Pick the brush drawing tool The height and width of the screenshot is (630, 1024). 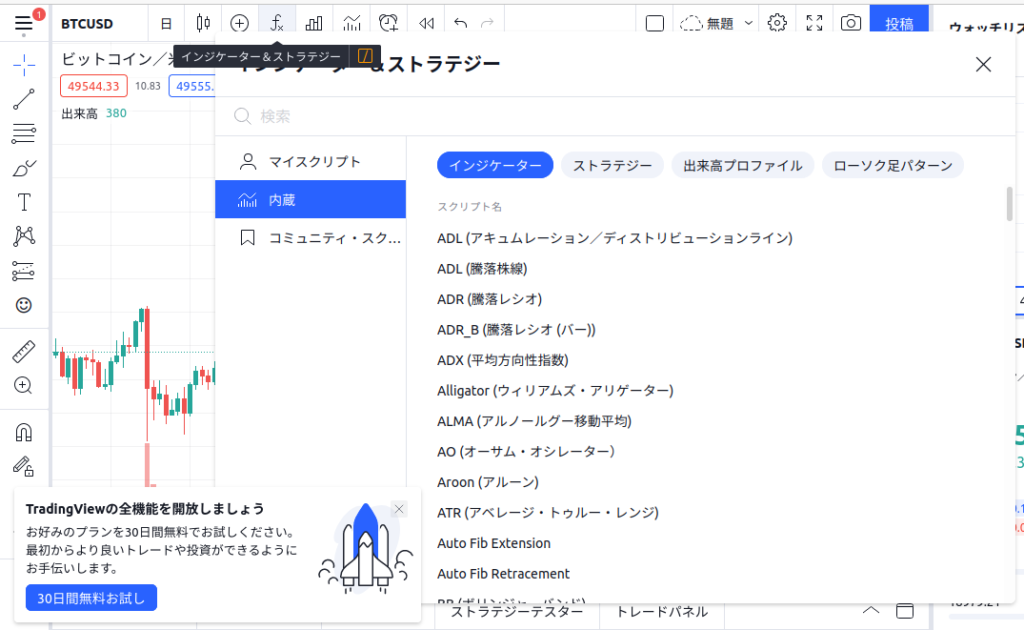click(x=24, y=169)
